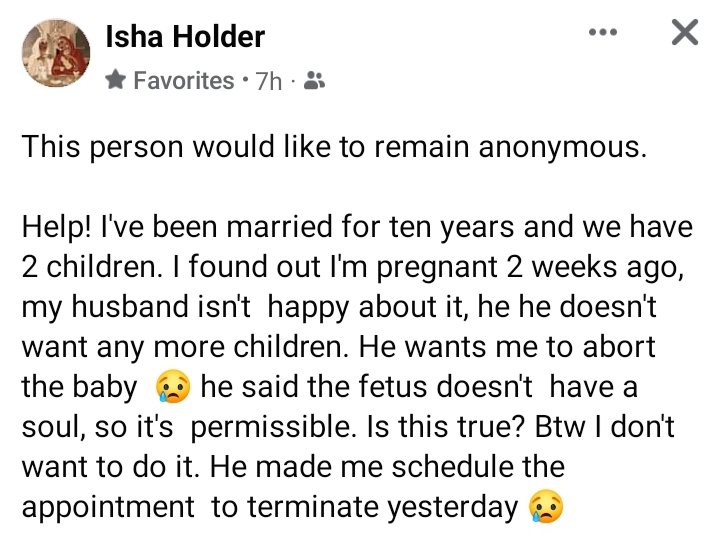Click the crying emoji after "yesterday"

[544, 507]
